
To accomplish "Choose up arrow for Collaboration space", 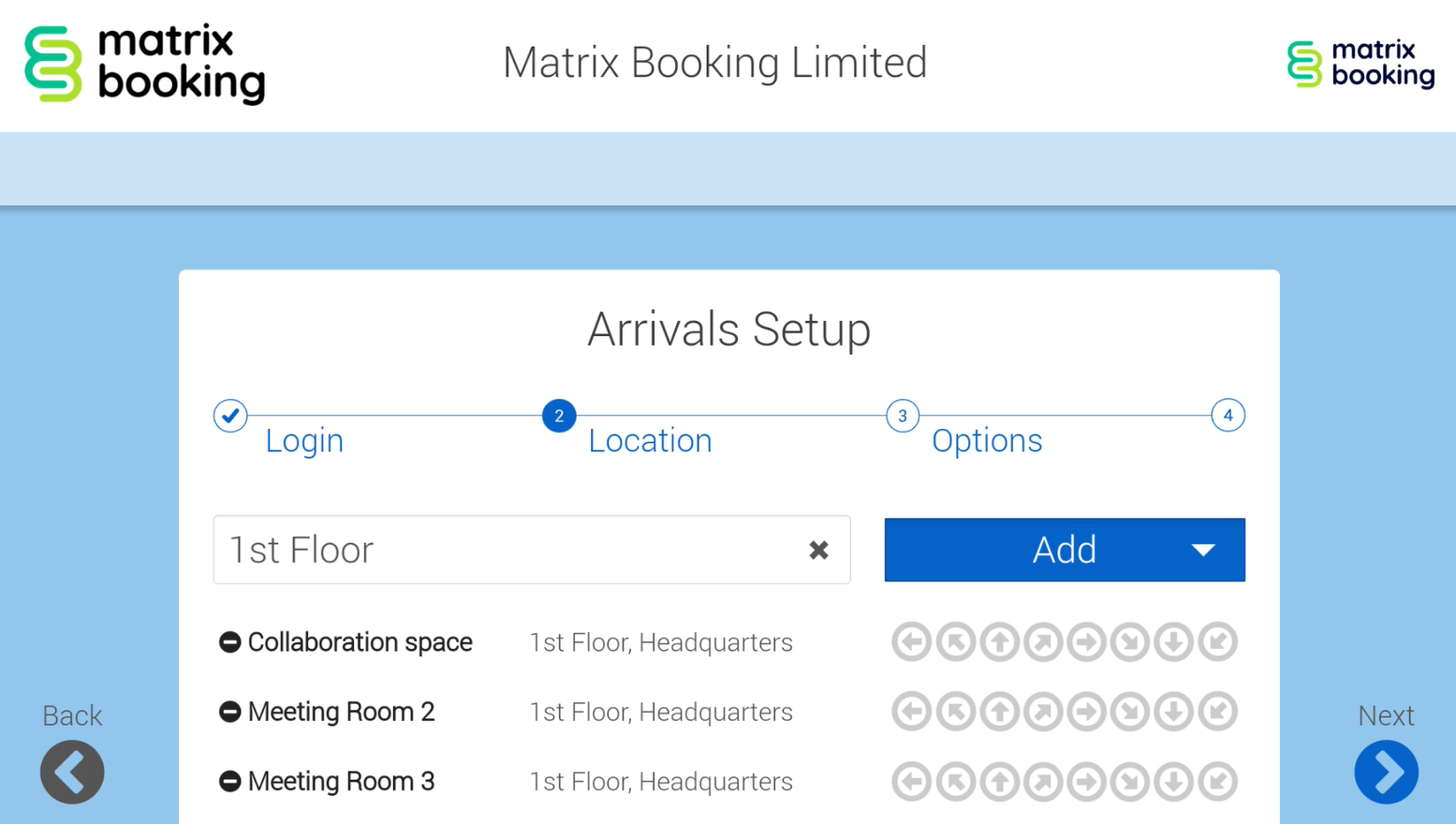I will tap(999, 642).
